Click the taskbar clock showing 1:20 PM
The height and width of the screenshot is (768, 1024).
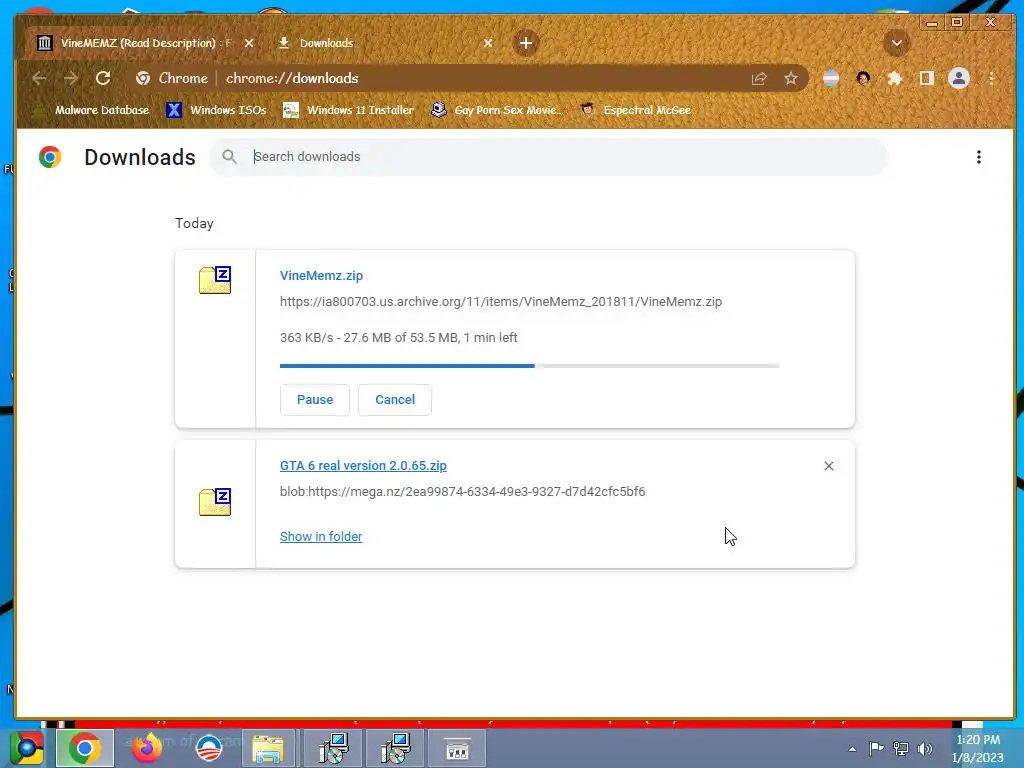pos(978,748)
